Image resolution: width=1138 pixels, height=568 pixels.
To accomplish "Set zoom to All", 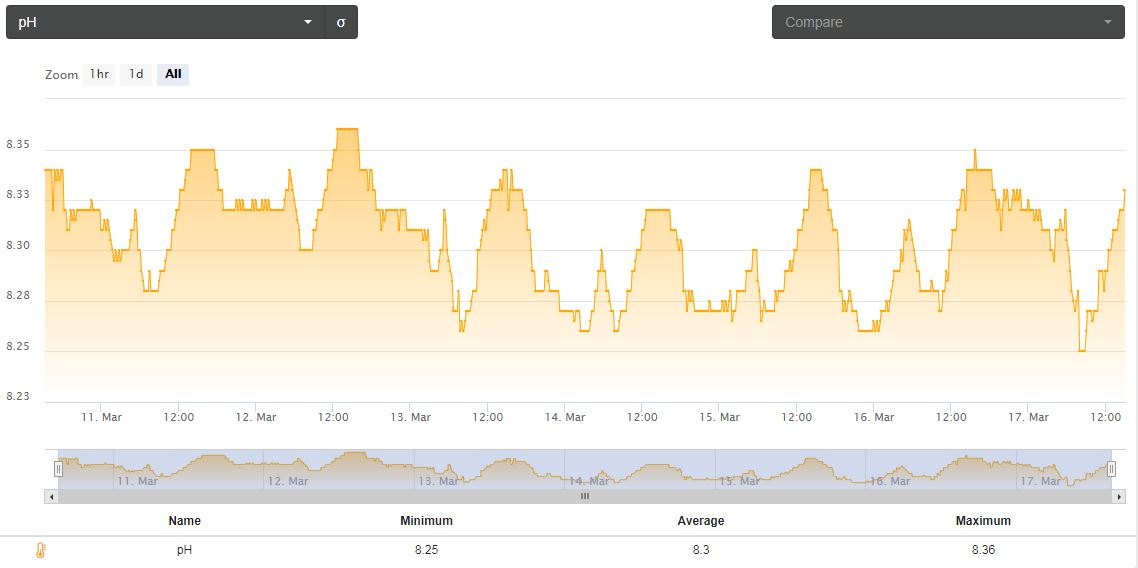I will (173, 74).
